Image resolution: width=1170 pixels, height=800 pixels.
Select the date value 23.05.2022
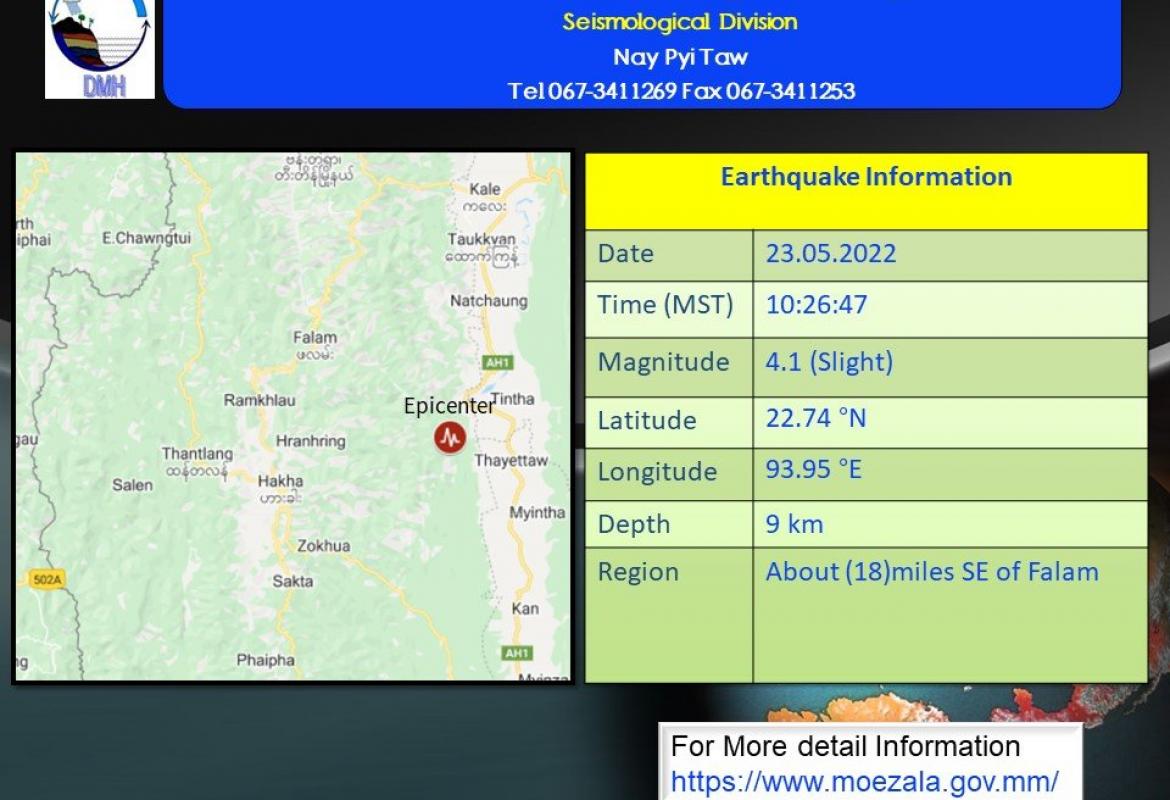(x=831, y=253)
